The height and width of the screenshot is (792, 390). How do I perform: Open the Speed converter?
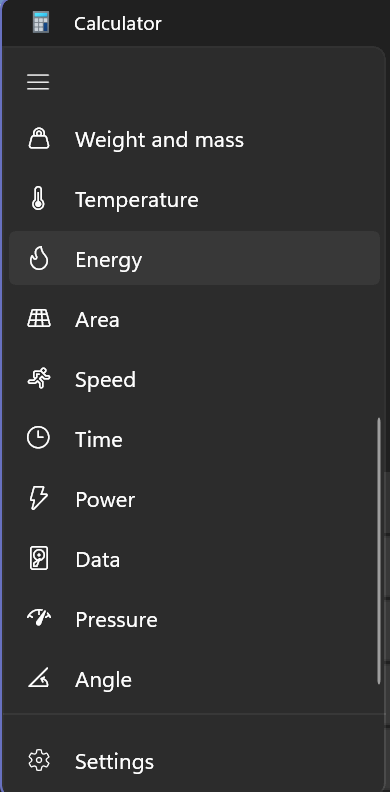click(x=194, y=378)
